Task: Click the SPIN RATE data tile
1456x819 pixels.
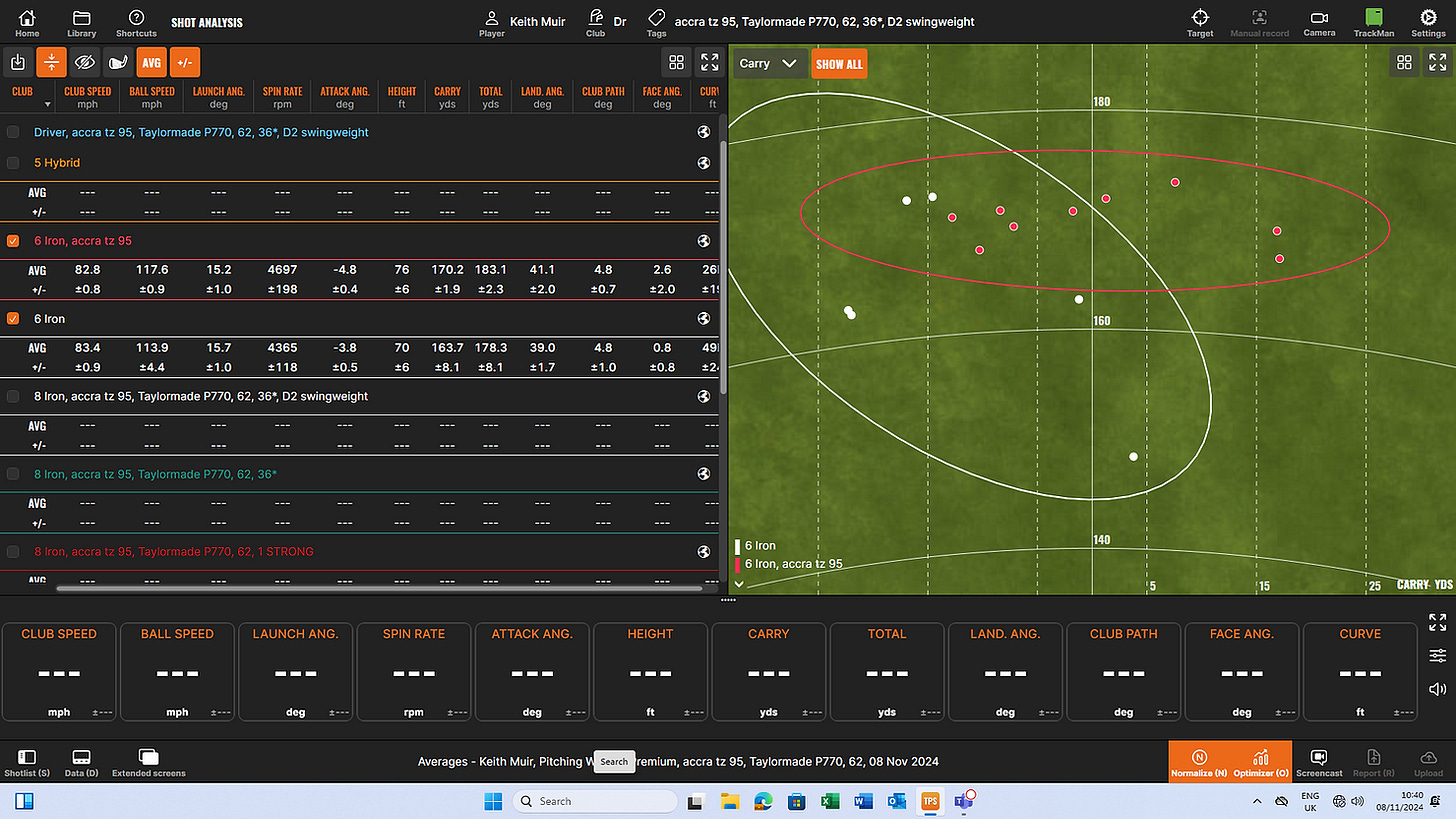Action: pos(414,672)
